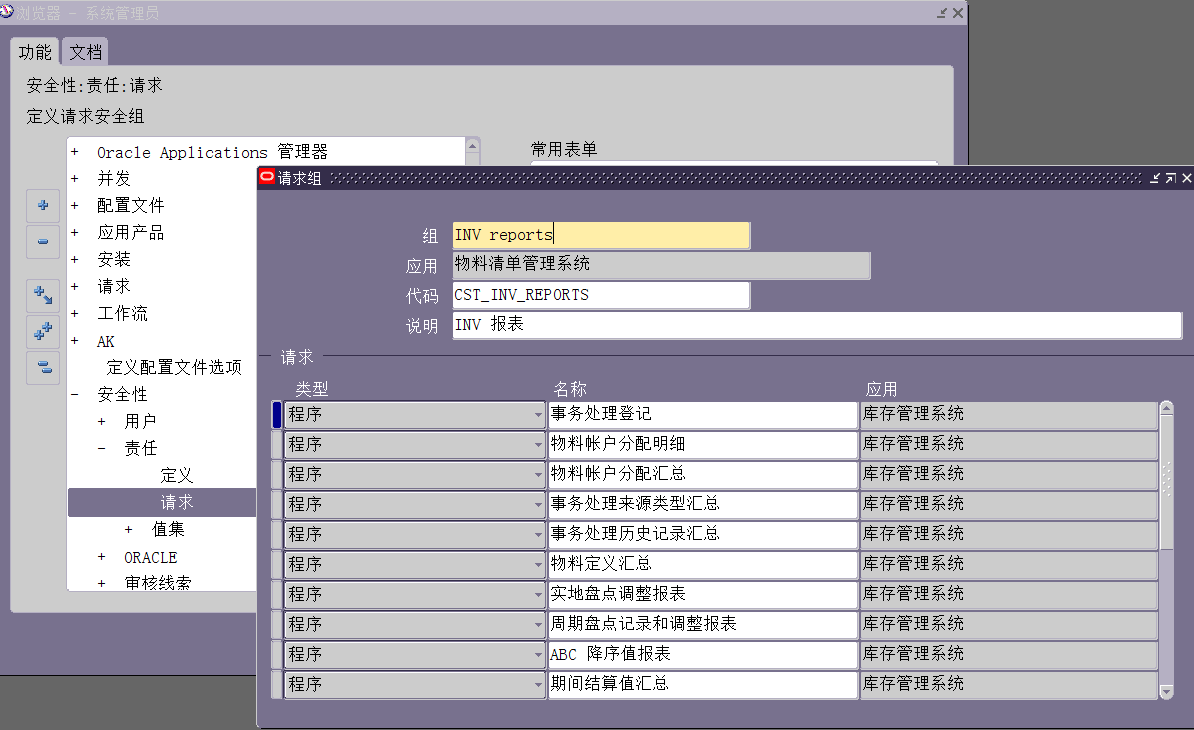The height and width of the screenshot is (730, 1194).
Task: Click the Expand Branch plus-with-arrow button
Action: (43, 295)
